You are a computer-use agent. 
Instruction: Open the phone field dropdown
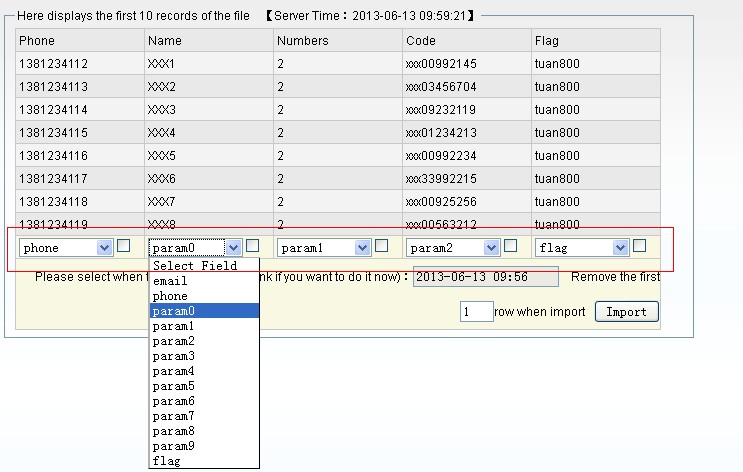(67, 247)
